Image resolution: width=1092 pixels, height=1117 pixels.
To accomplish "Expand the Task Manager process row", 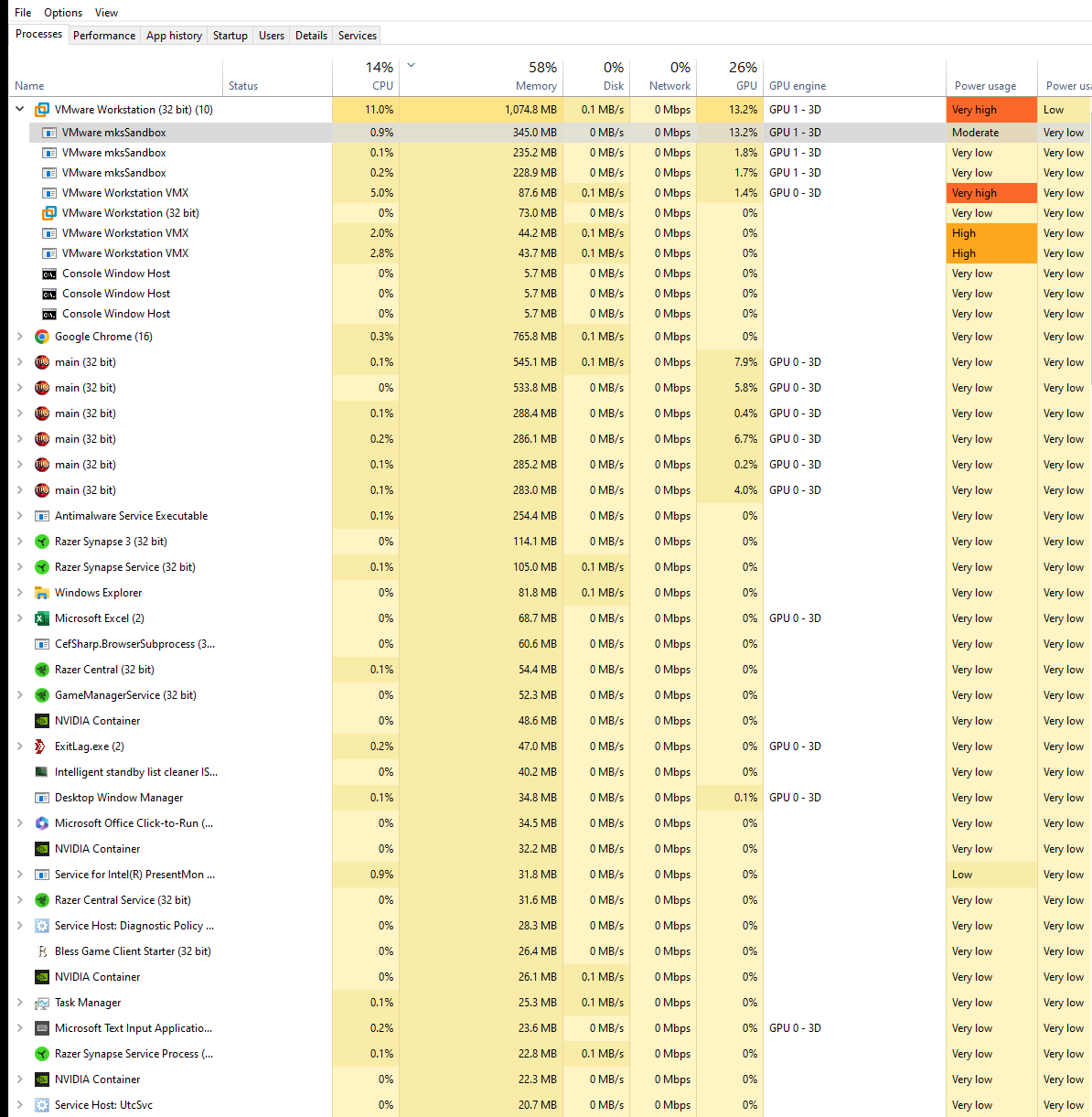I will coord(19,1003).
